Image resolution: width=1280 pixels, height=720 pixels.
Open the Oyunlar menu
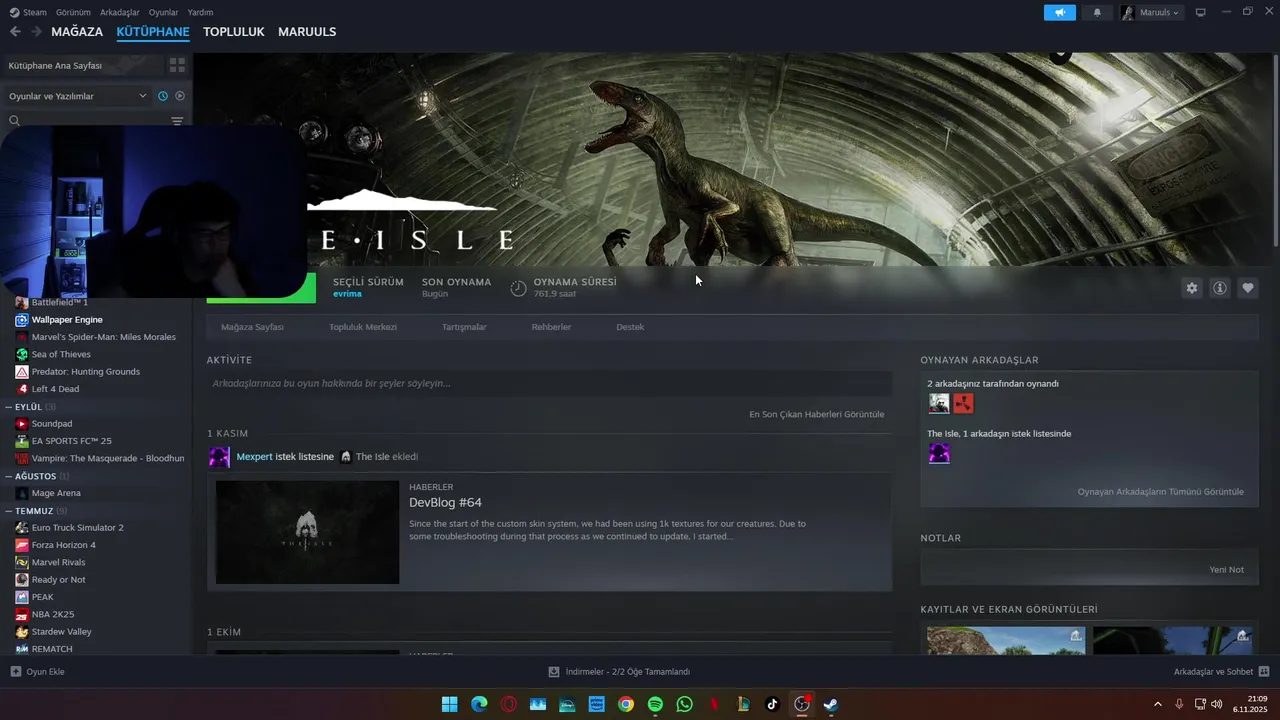[x=163, y=12]
